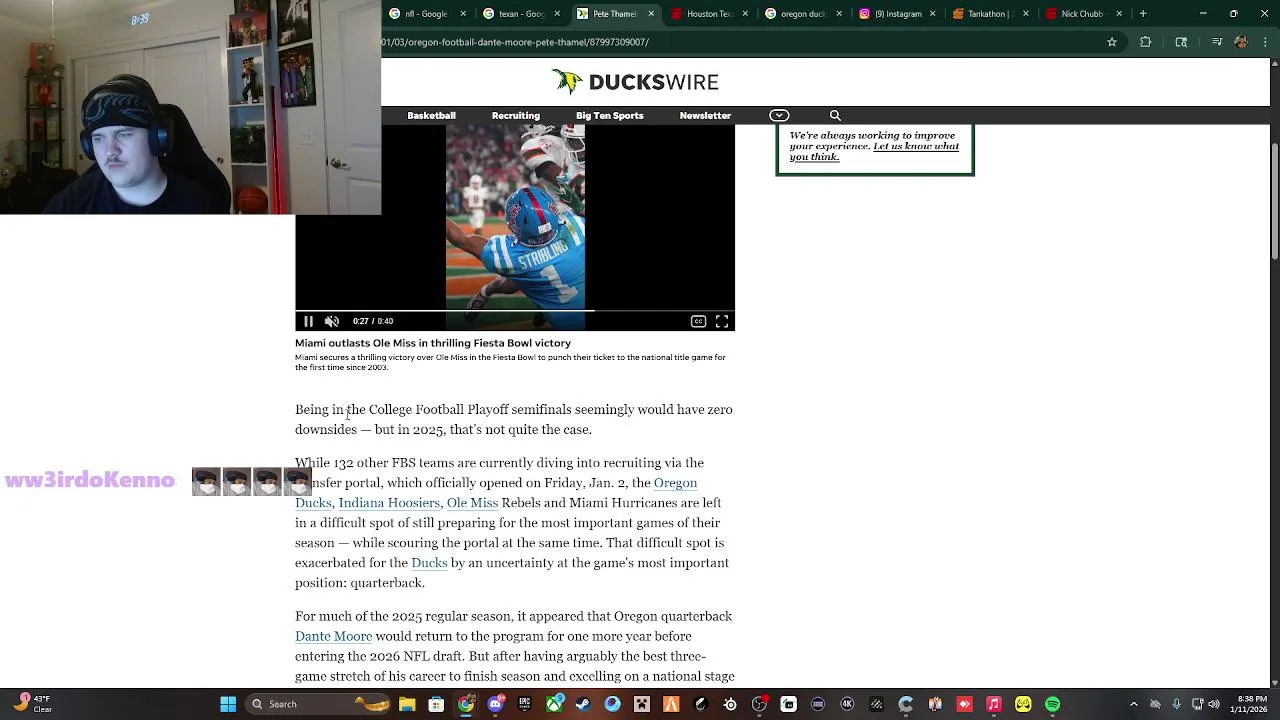Open the media controls icon in Chrome toolbar
Screen dimensions: 1280x720
1217,42
